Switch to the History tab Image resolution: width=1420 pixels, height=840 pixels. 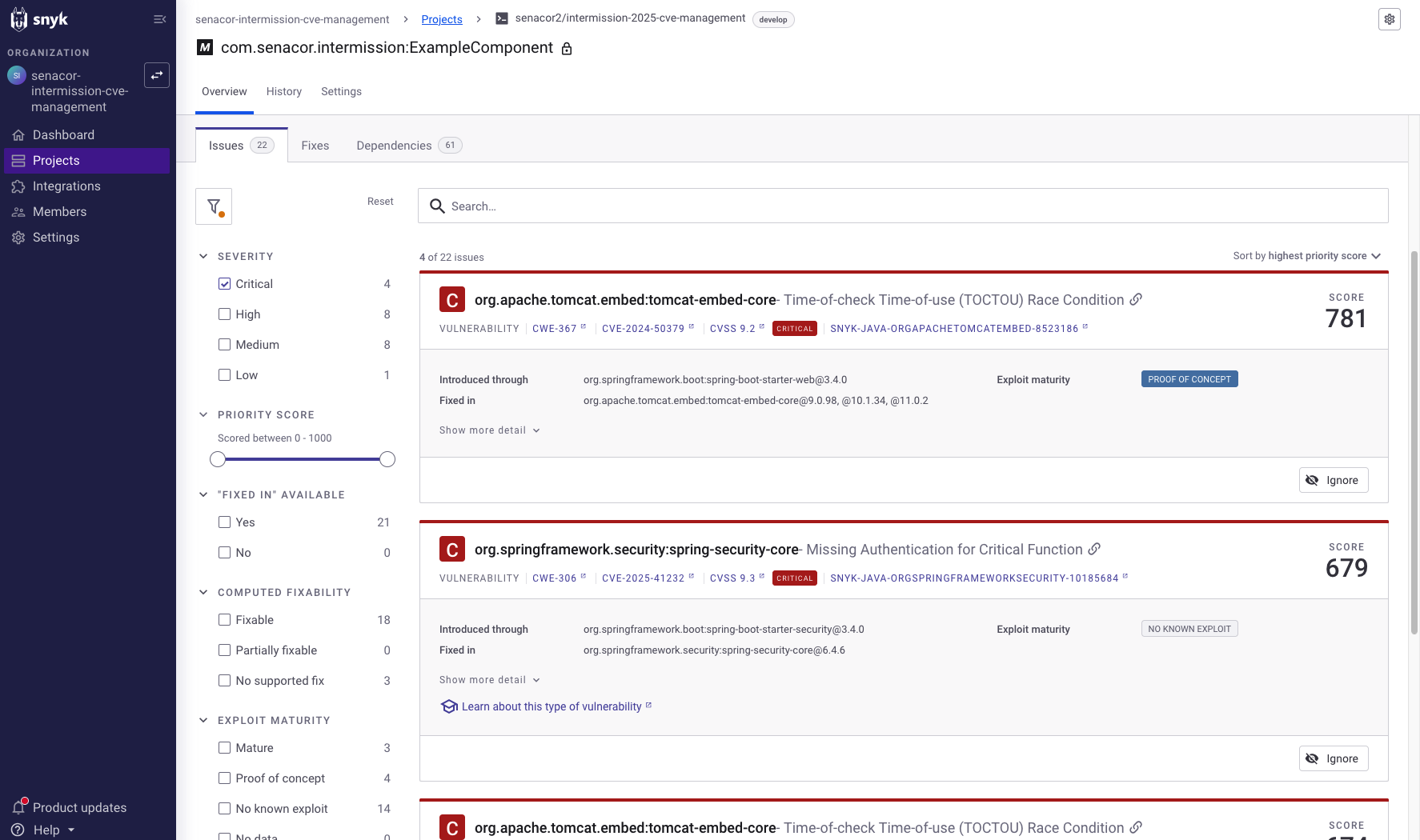point(284,91)
